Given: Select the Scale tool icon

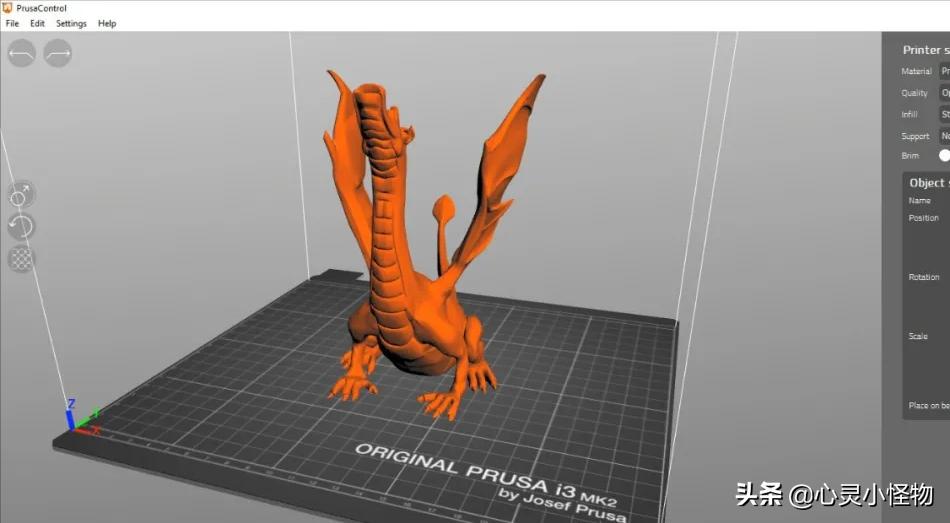Looking at the screenshot, I should pos(21,195).
